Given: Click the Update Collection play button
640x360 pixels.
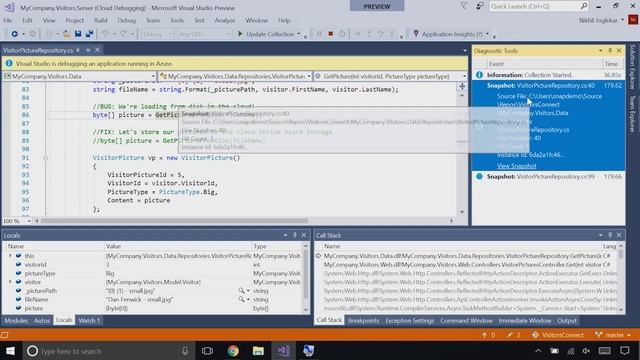Looking at the screenshot, I should point(266,34).
